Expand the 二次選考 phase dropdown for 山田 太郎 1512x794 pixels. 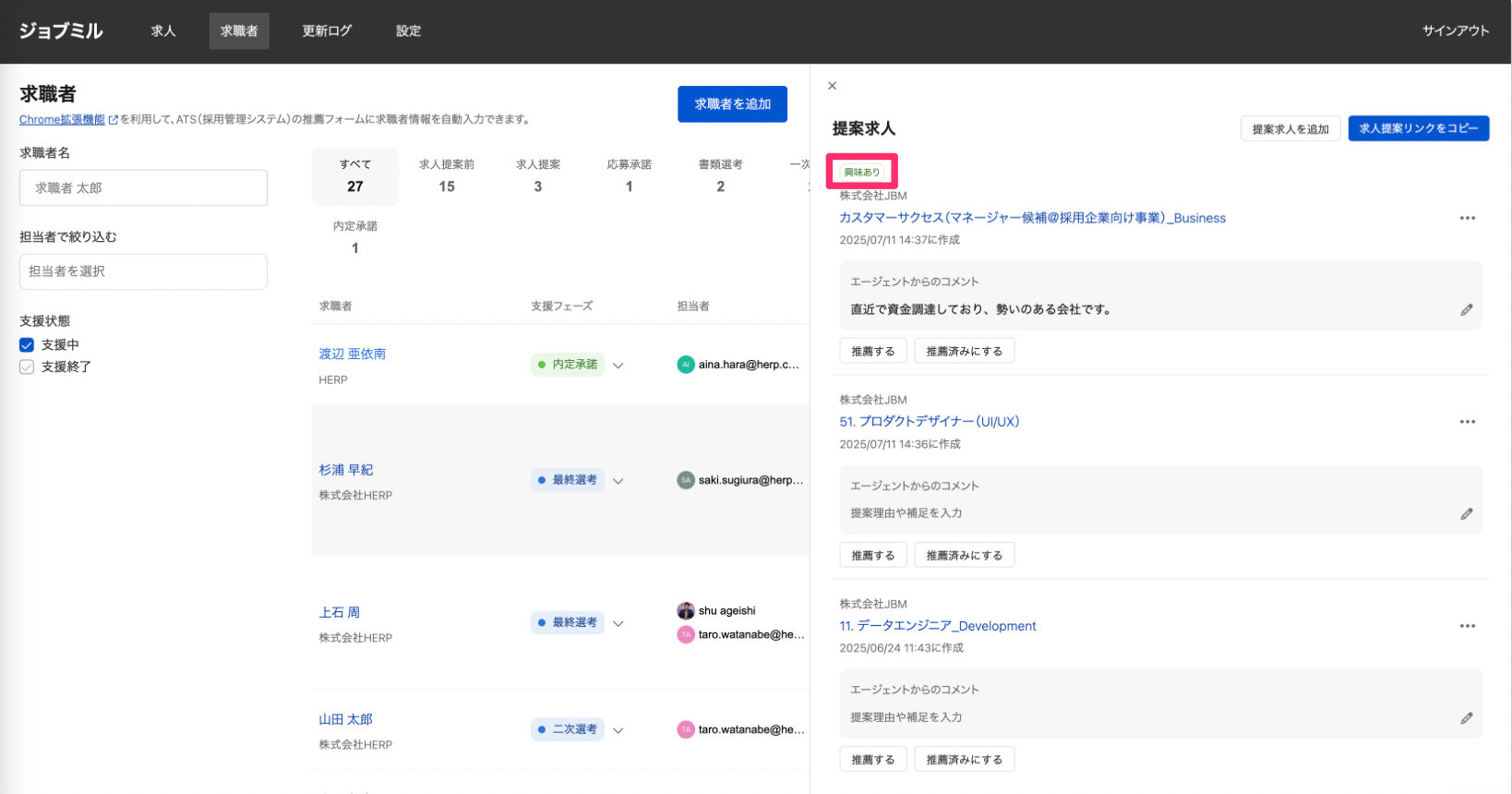pos(618,730)
